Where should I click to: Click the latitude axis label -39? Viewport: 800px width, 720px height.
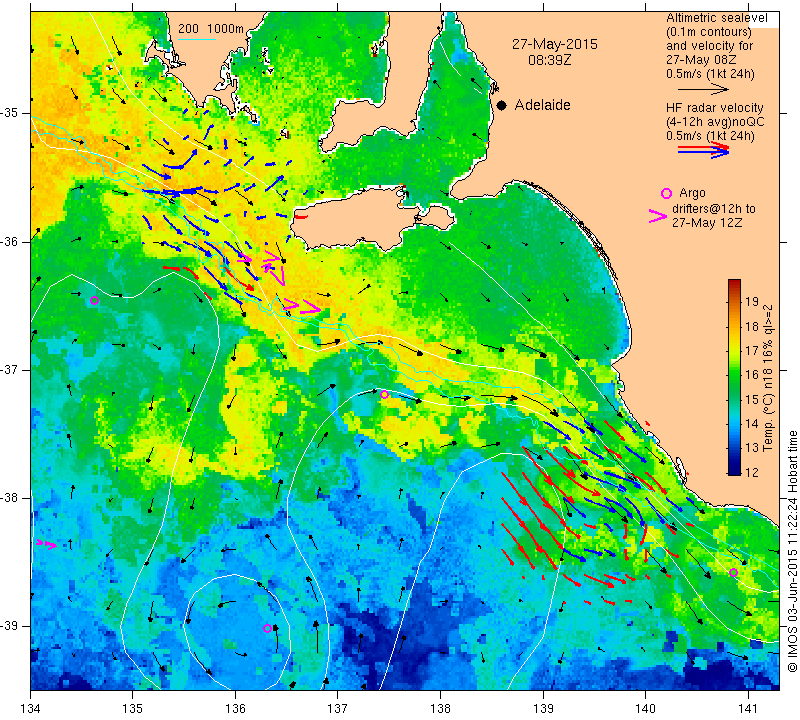click(x=10, y=626)
